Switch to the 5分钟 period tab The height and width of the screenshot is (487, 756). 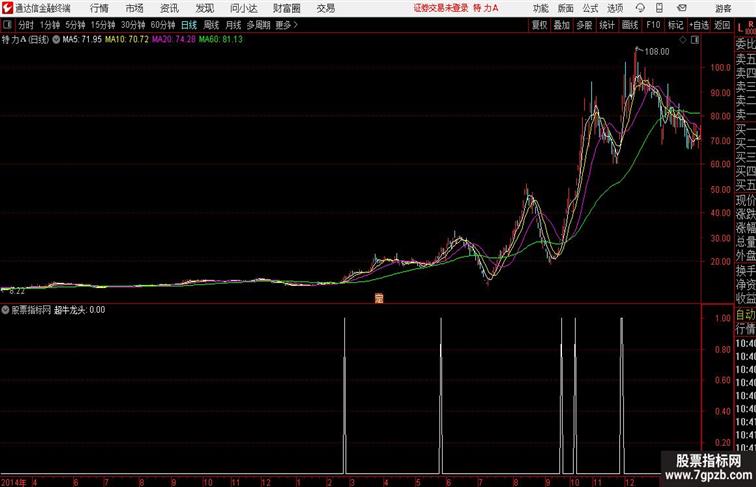coord(75,25)
